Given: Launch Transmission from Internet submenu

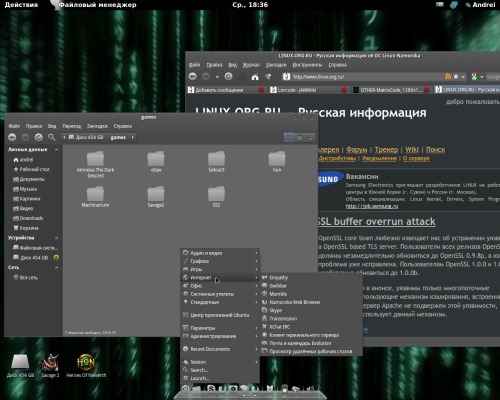Looking at the screenshot, I should point(311,318).
